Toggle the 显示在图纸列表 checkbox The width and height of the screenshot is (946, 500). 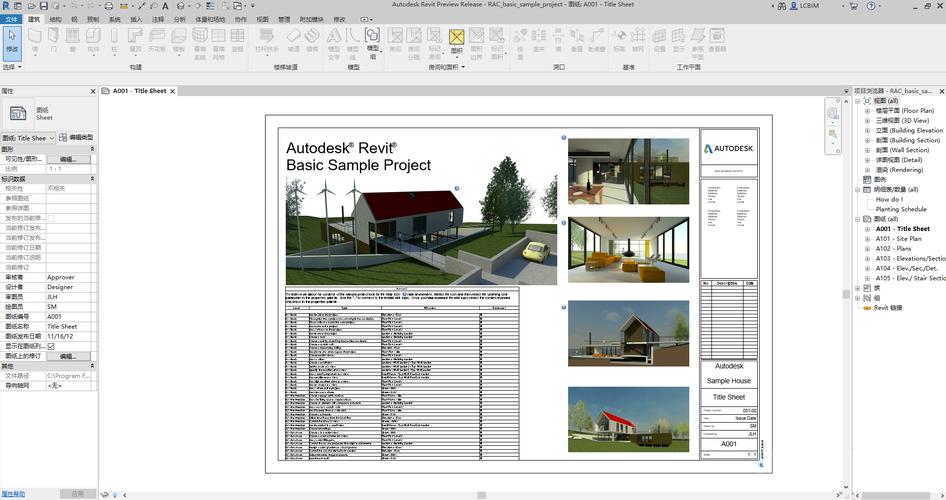tap(51, 346)
